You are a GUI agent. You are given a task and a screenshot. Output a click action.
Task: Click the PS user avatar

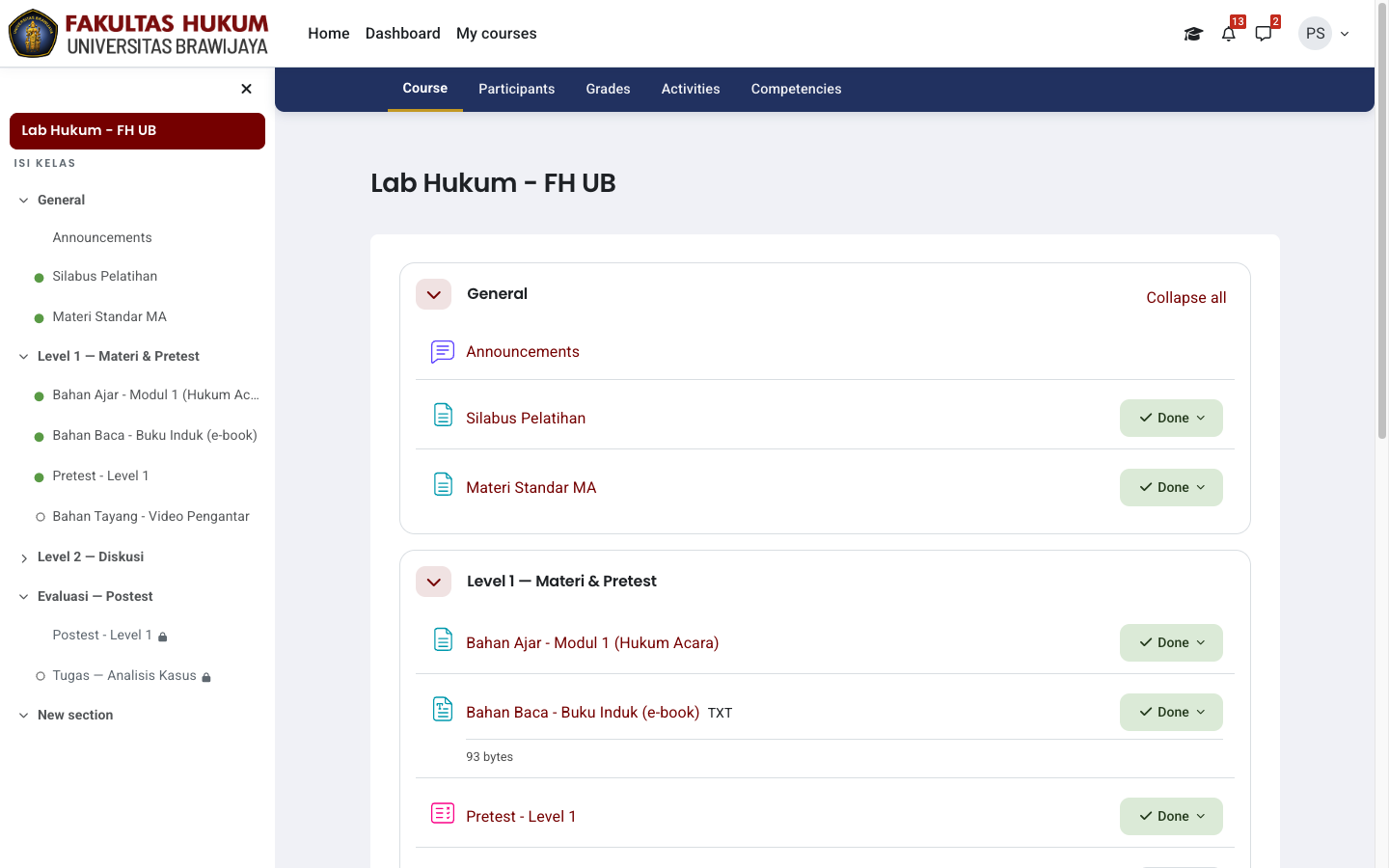[1315, 34]
